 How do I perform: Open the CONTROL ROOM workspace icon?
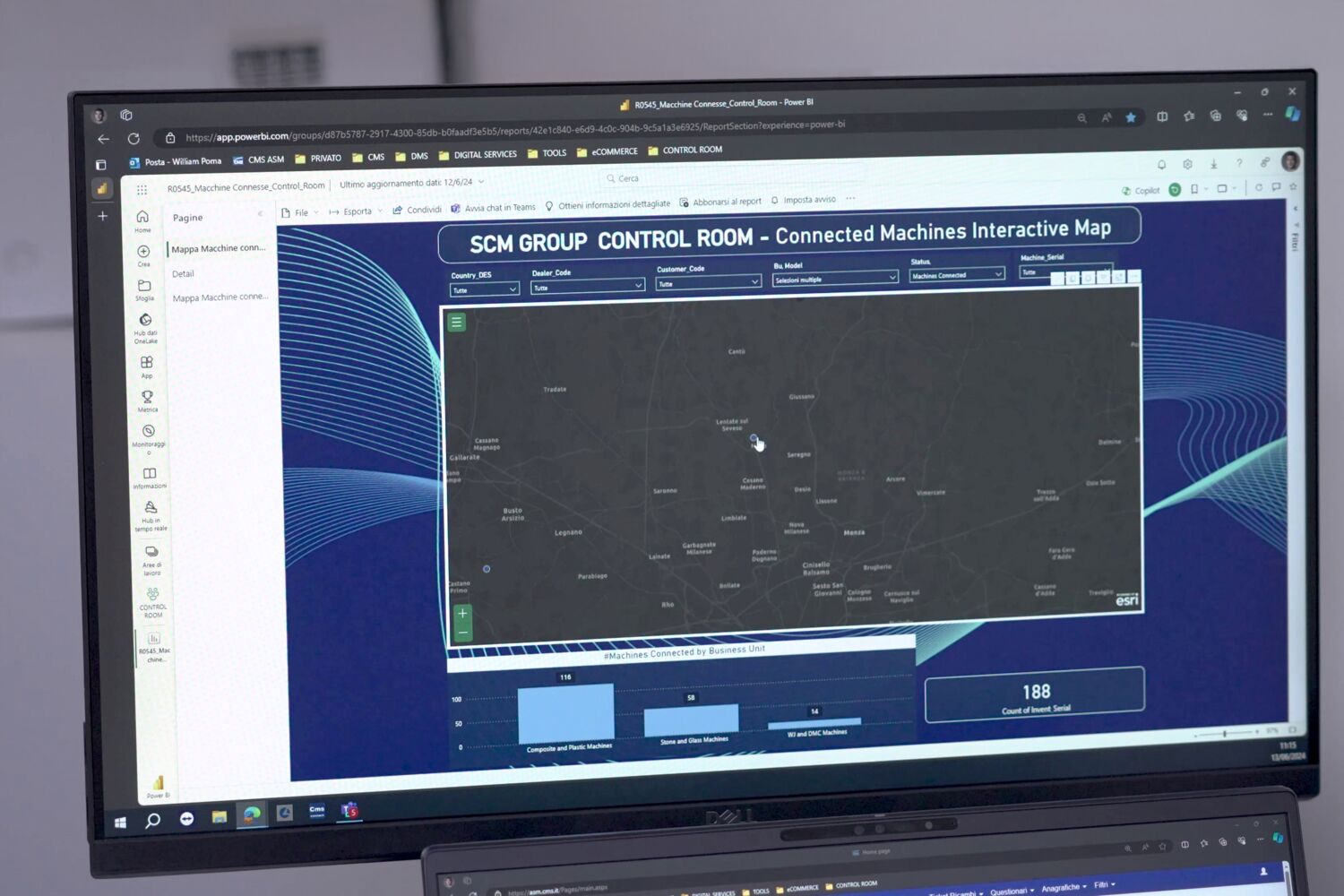coord(153,602)
